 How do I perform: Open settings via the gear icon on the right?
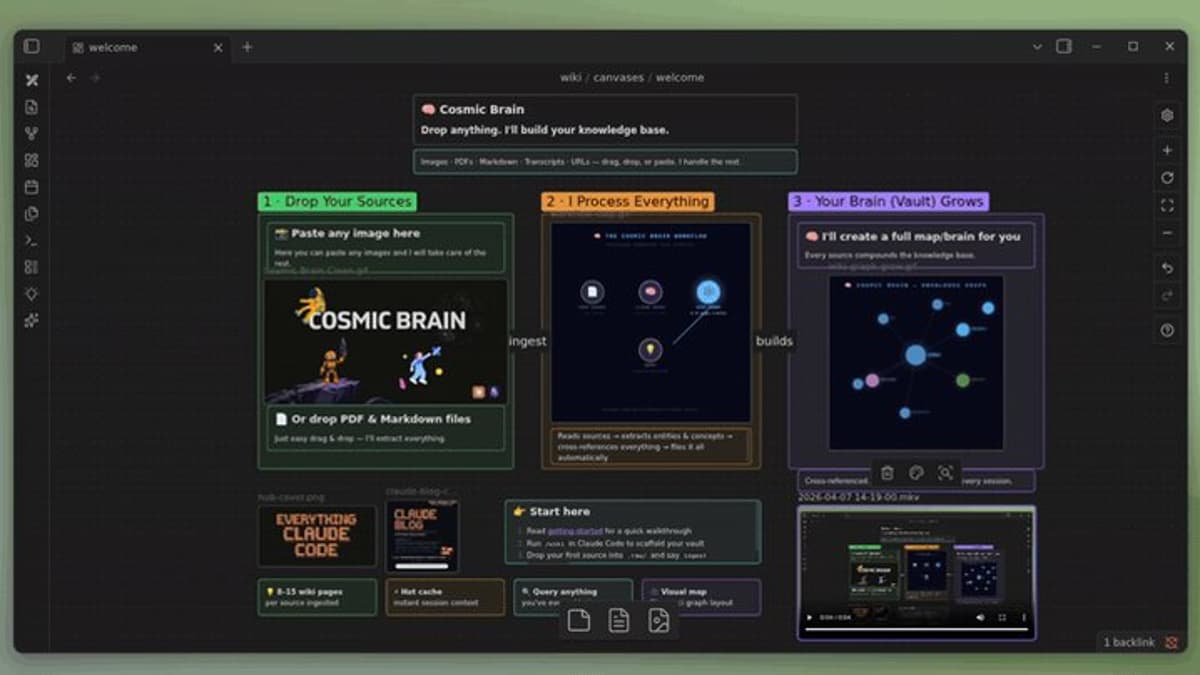1167,115
